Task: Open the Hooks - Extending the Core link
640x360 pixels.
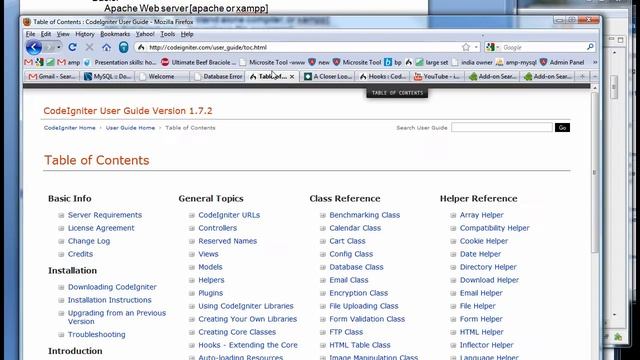Action: (248, 345)
